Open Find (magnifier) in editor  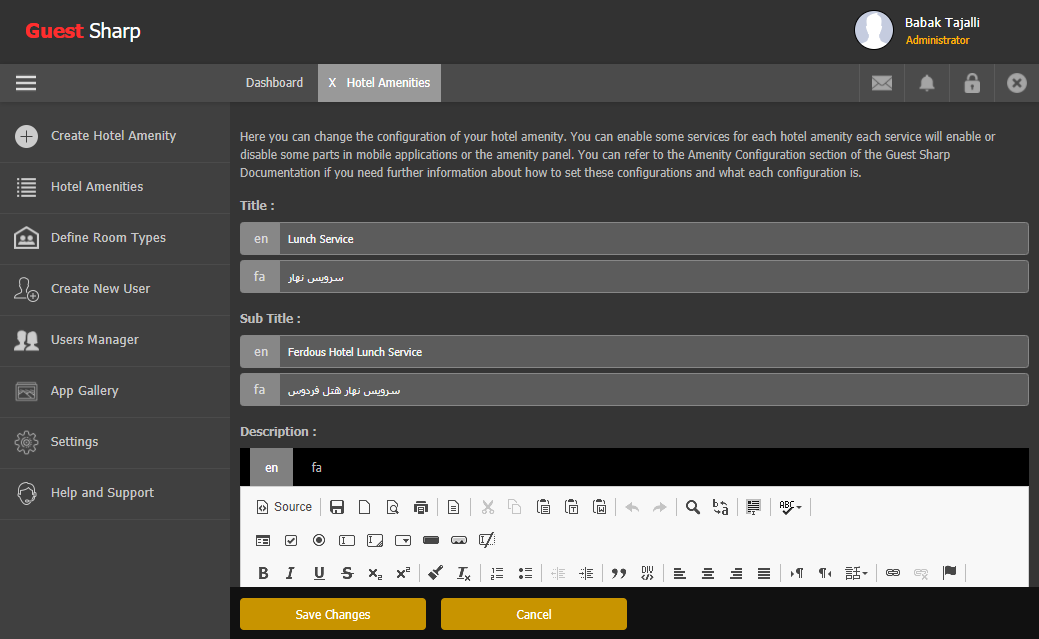(x=692, y=507)
